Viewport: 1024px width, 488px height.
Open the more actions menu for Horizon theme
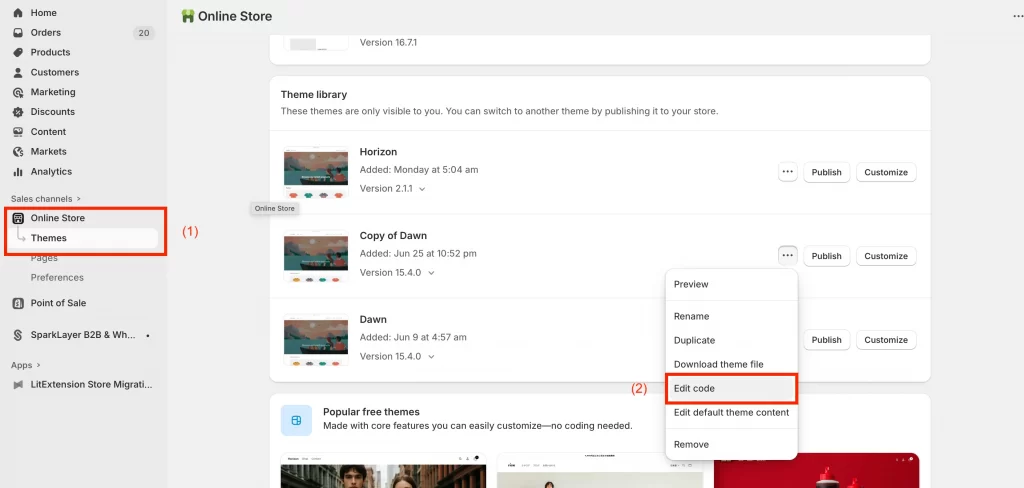[x=788, y=172]
